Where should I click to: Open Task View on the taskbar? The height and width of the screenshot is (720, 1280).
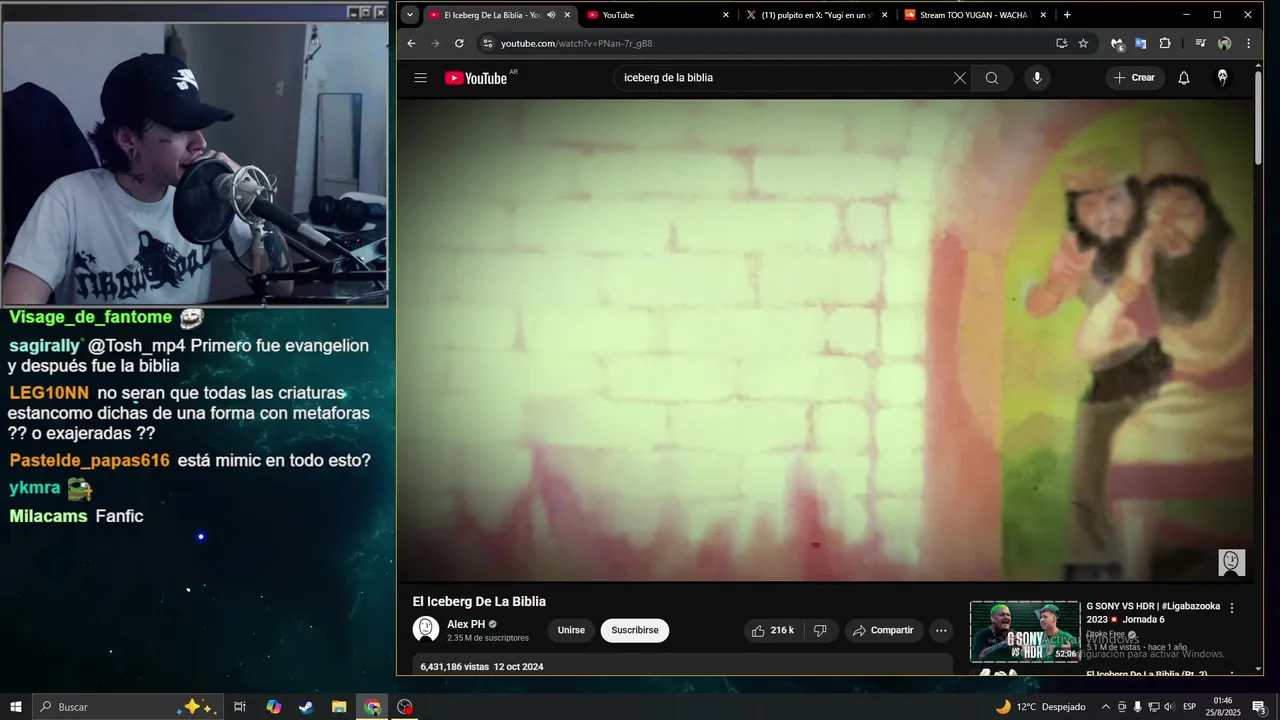[x=240, y=707]
